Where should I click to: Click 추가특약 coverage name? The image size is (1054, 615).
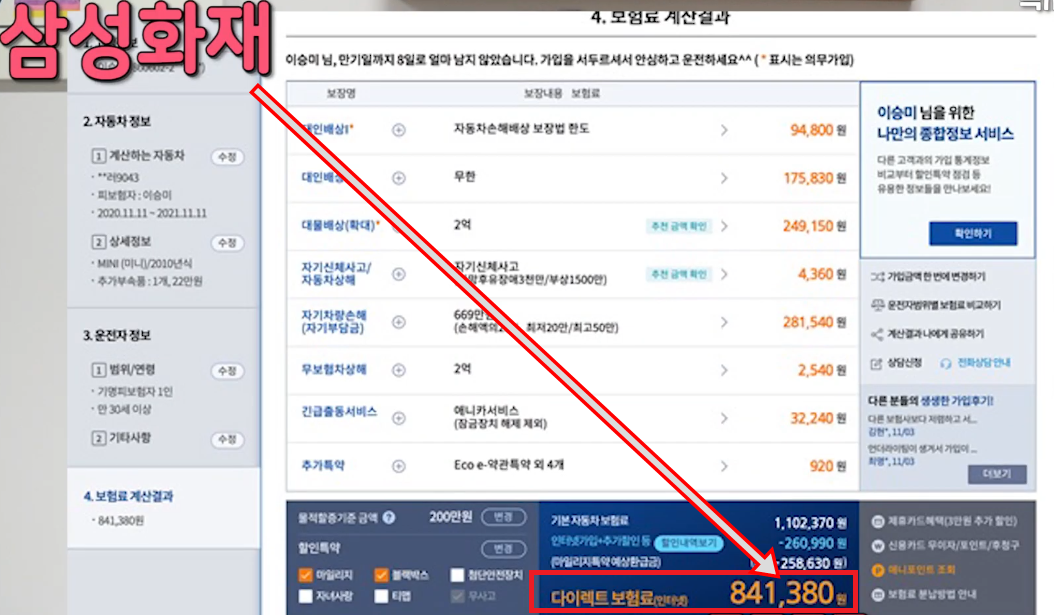tap(323, 466)
